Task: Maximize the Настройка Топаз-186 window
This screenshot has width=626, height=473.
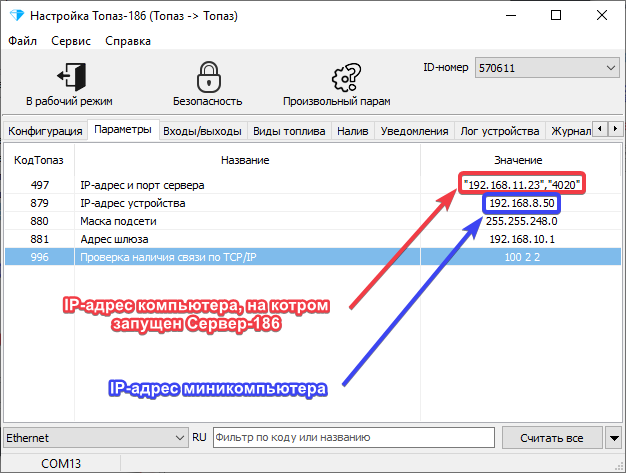Action: click(x=556, y=16)
